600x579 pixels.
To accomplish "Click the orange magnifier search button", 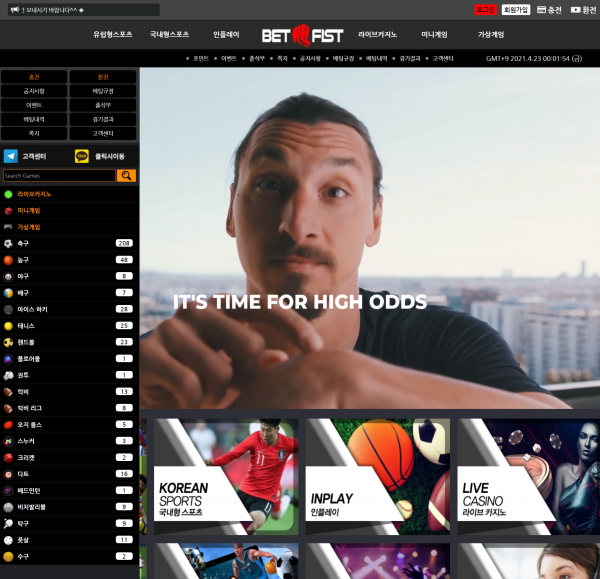I will click(126, 176).
